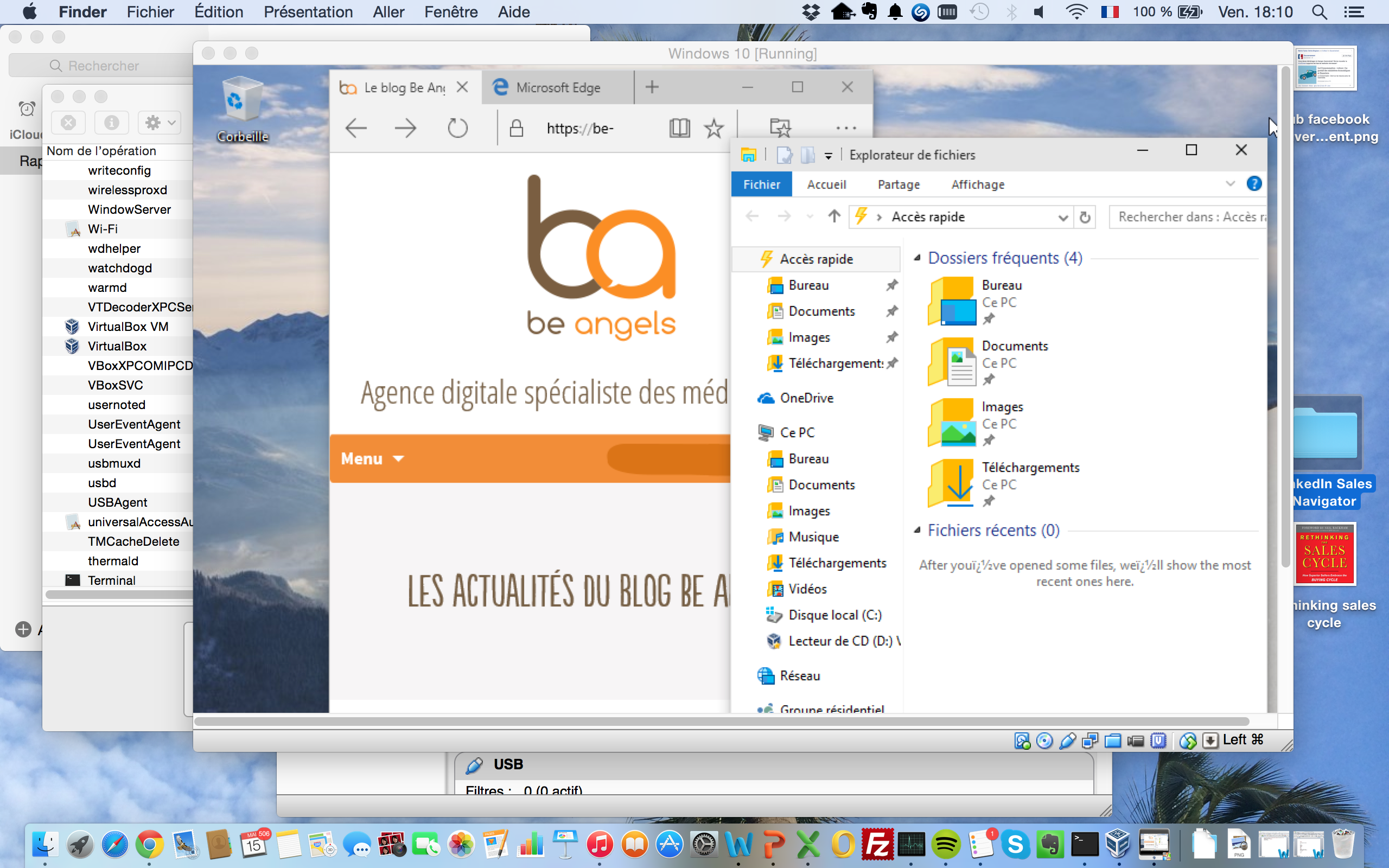Open quick access toolbar customize dropdown

point(828,156)
